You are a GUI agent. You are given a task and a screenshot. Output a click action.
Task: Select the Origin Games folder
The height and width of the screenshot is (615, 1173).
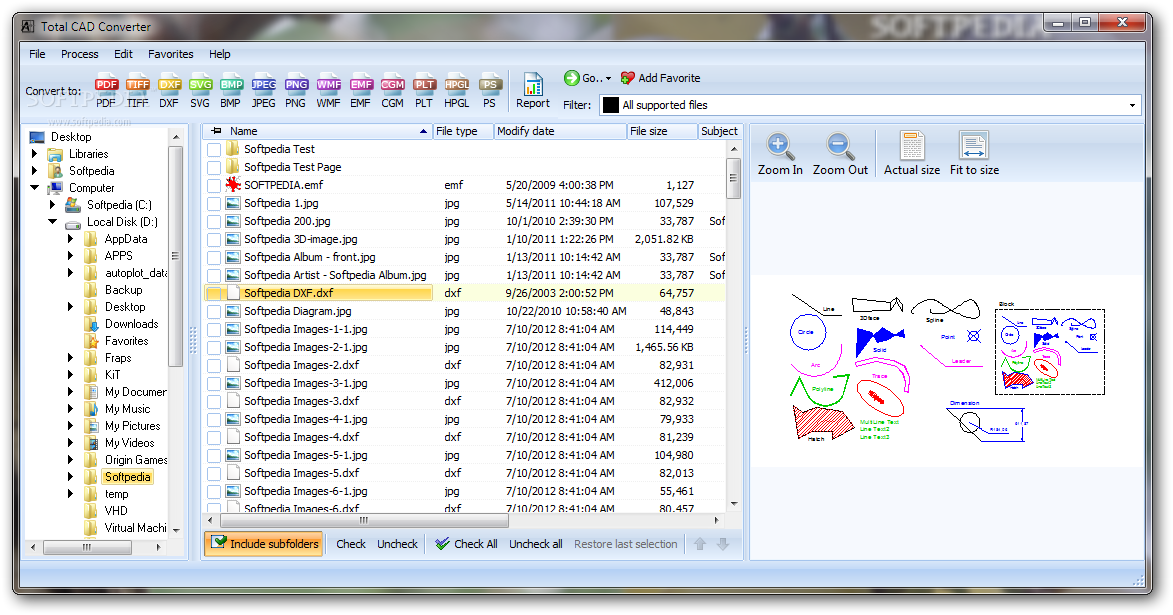(x=135, y=459)
